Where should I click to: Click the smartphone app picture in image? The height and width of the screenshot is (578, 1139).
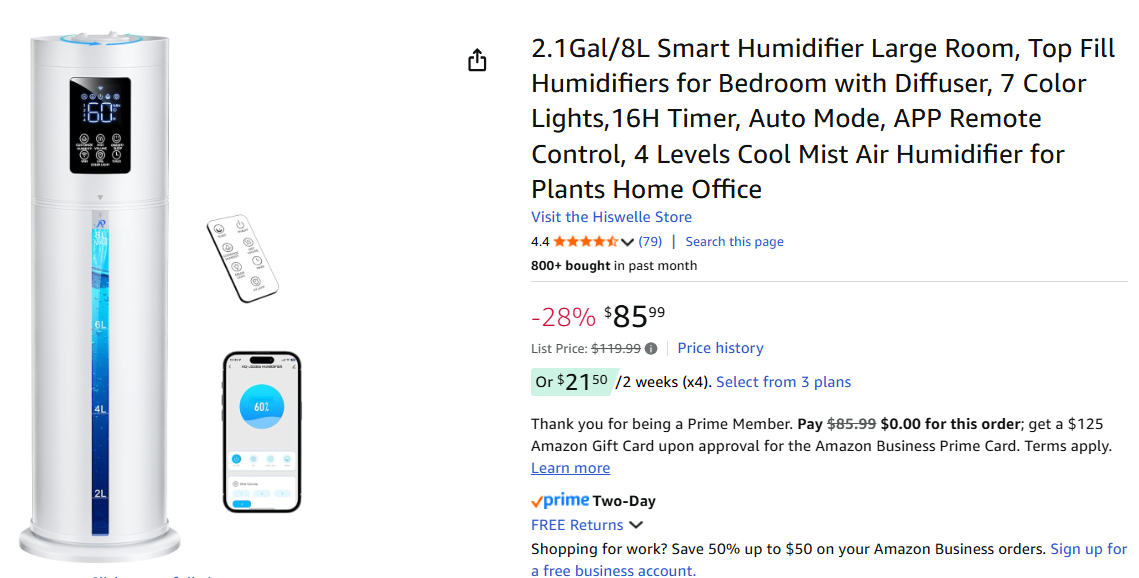coord(261,431)
